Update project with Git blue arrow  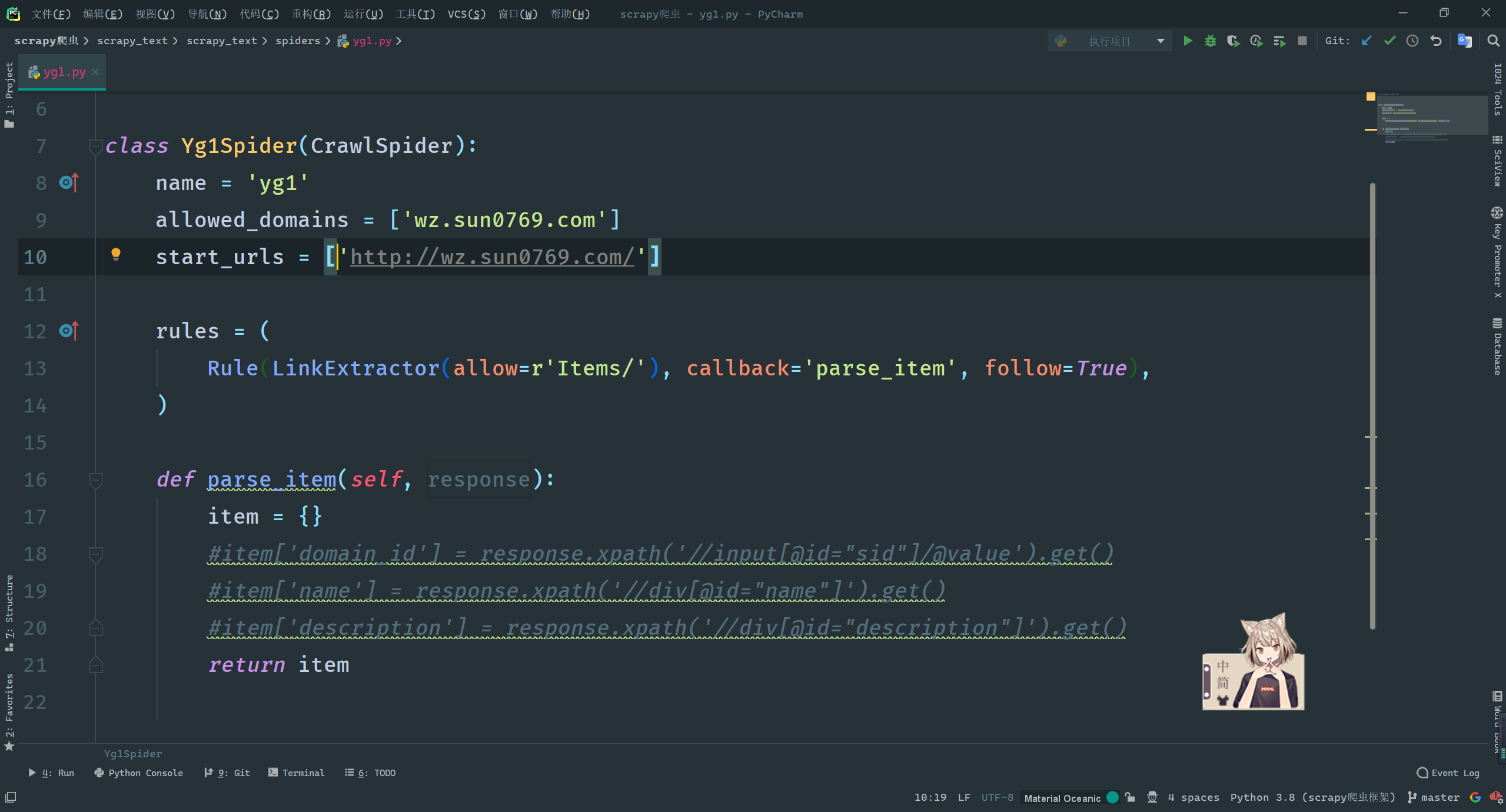[x=1367, y=41]
